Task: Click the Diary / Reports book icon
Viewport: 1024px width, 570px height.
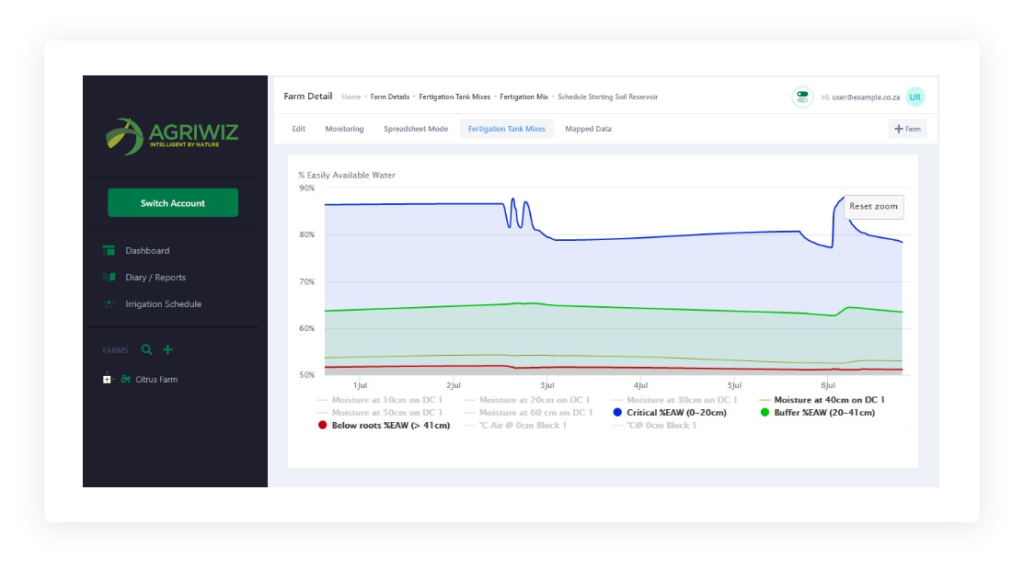Action: pos(109,277)
